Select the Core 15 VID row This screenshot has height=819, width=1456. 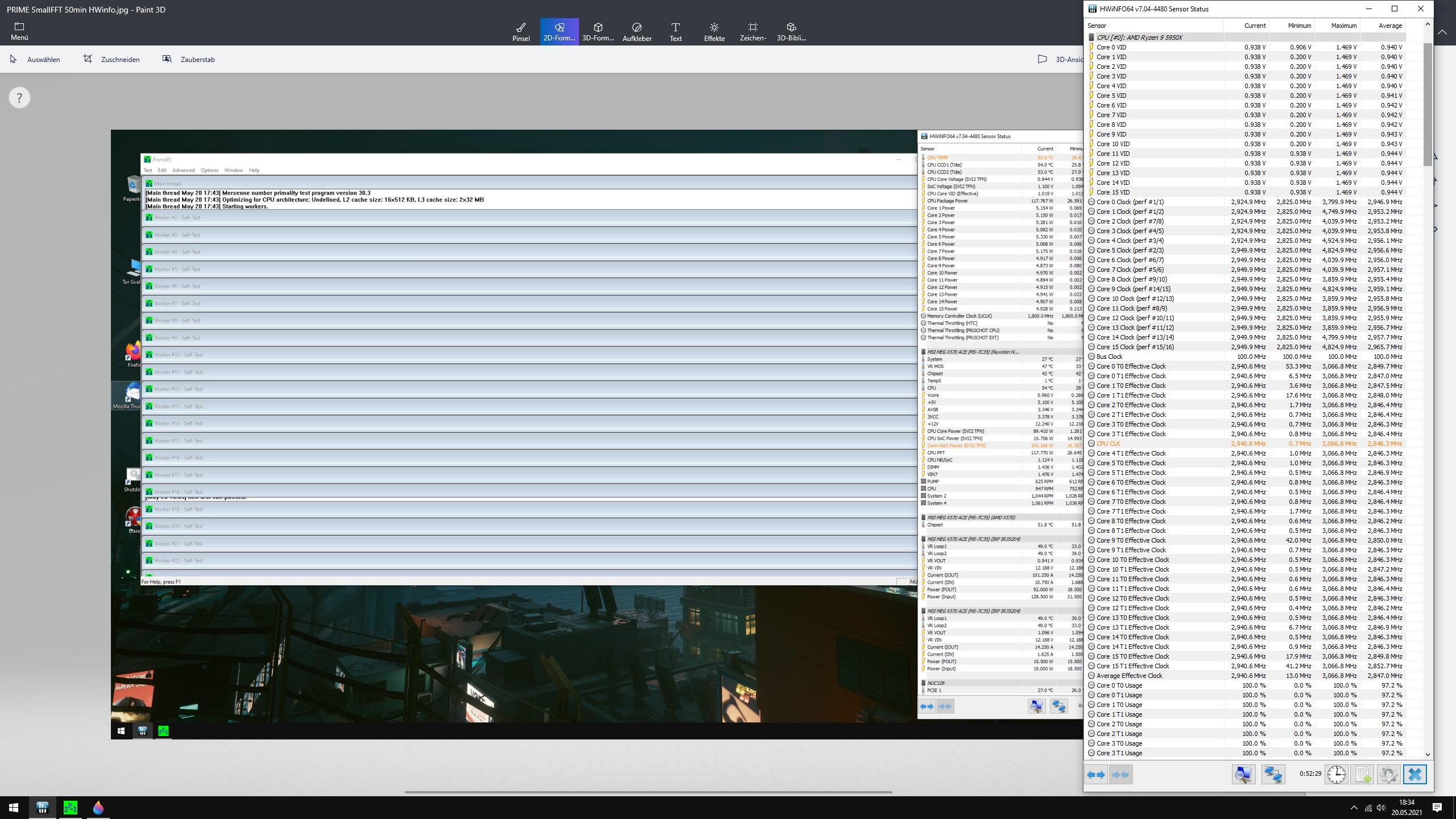pos(1246,192)
